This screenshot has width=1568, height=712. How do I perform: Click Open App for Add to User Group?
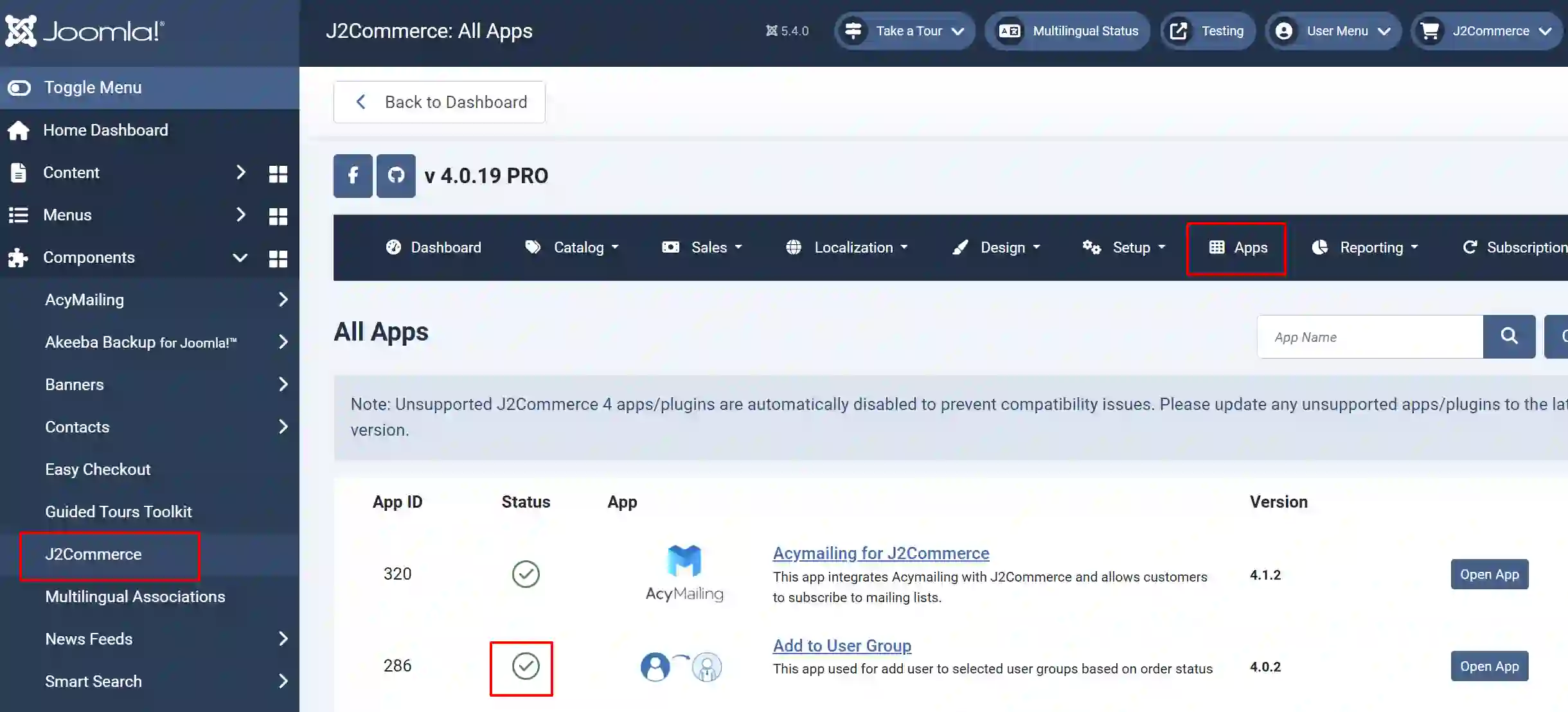[x=1490, y=666]
